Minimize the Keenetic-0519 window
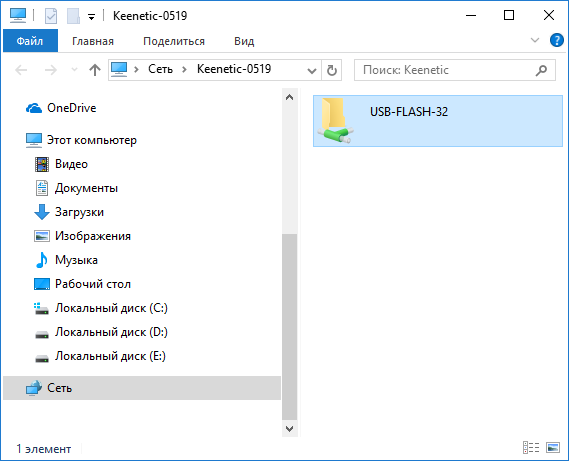Screen dimensions: 569x461 pos(471,15)
